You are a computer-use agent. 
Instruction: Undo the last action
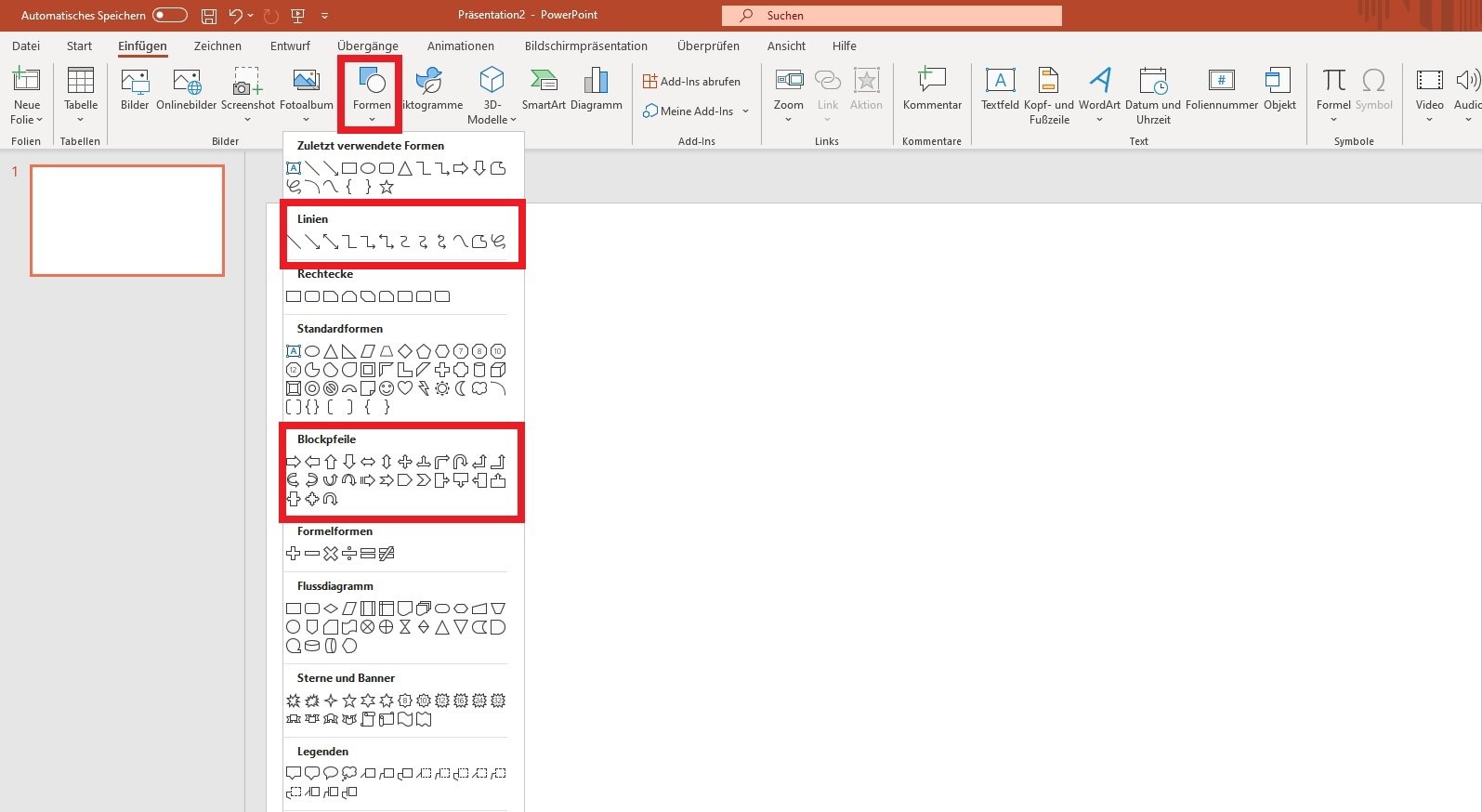click(x=236, y=16)
